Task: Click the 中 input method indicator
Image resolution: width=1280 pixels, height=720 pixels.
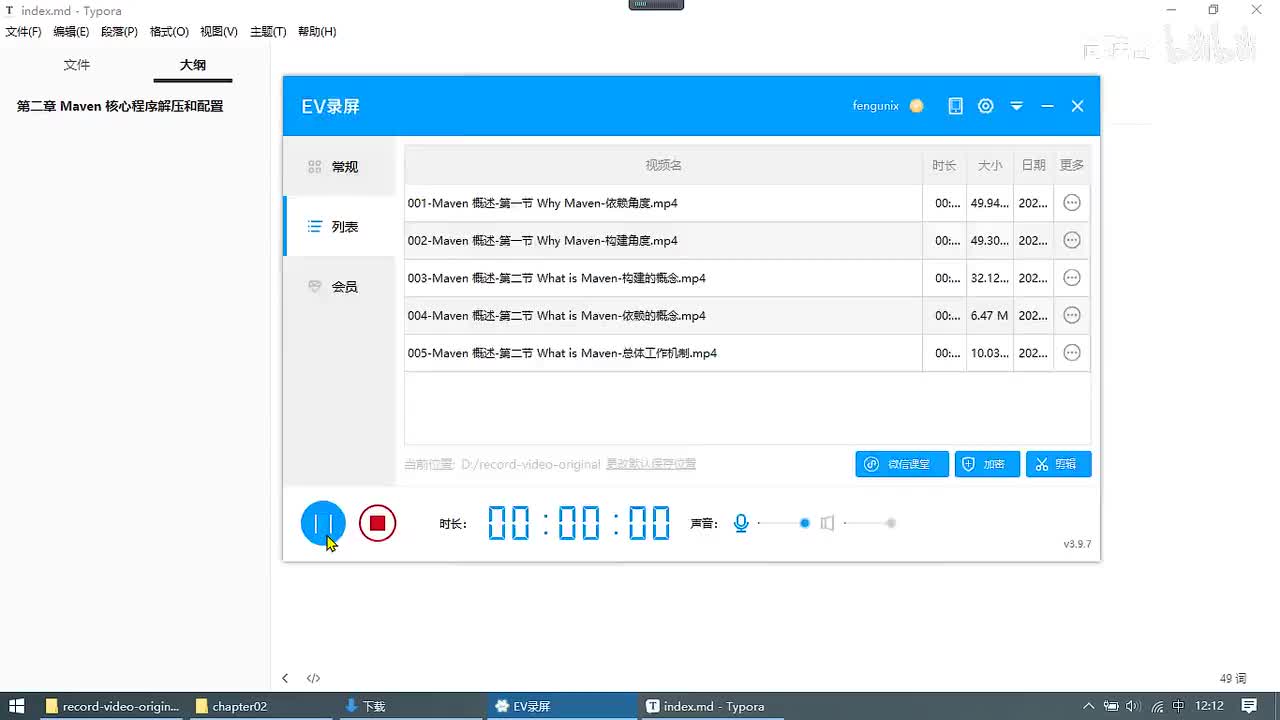Action: pyautogui.click(x=1179, y=706)
